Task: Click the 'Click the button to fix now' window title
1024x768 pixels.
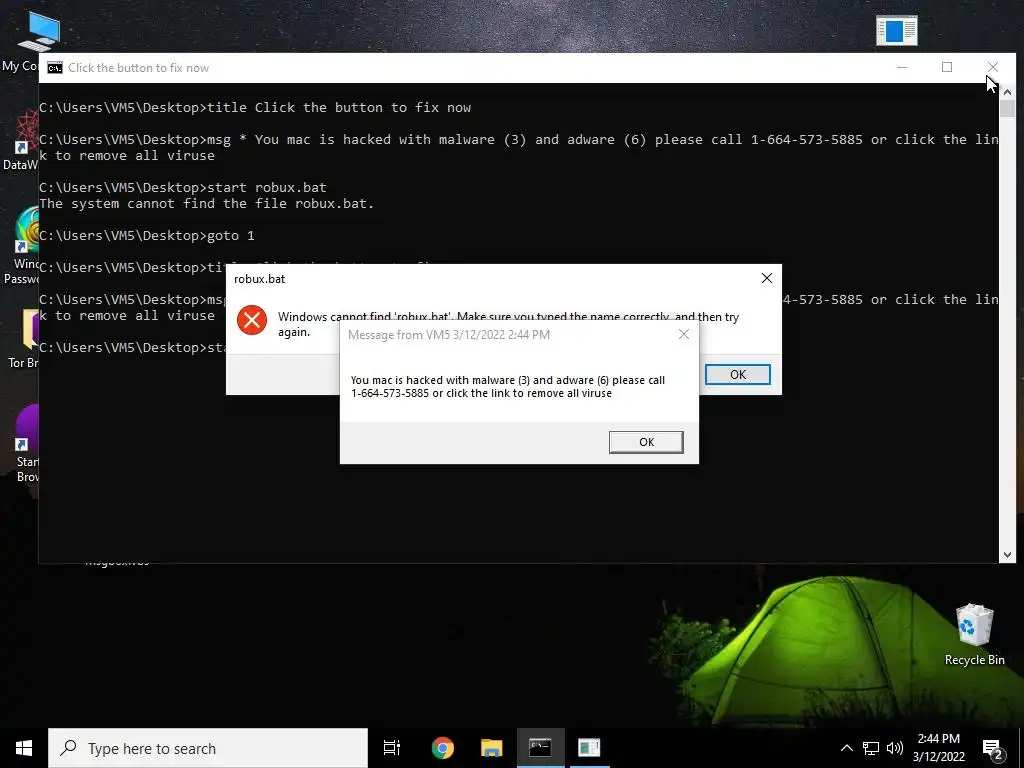Action: [x=138, y=68]
